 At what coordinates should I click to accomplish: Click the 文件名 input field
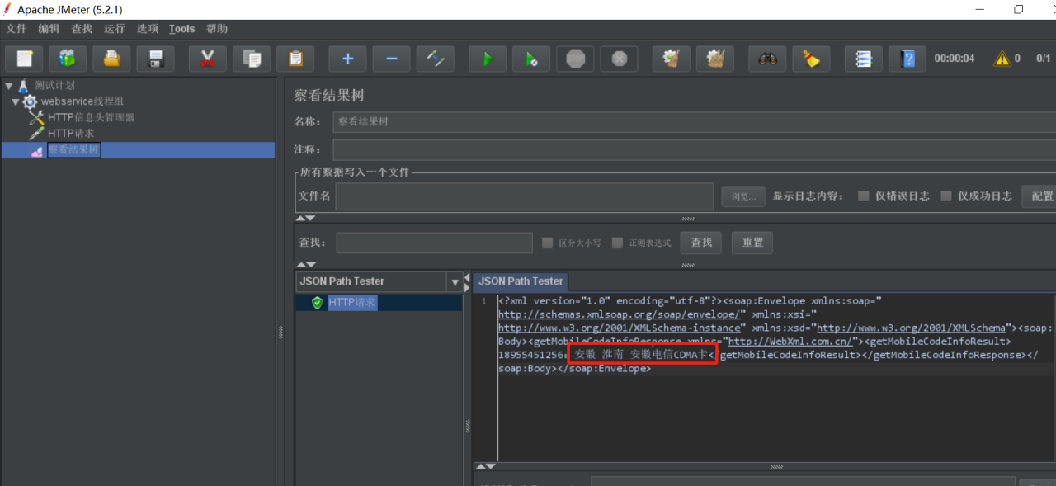525,197
